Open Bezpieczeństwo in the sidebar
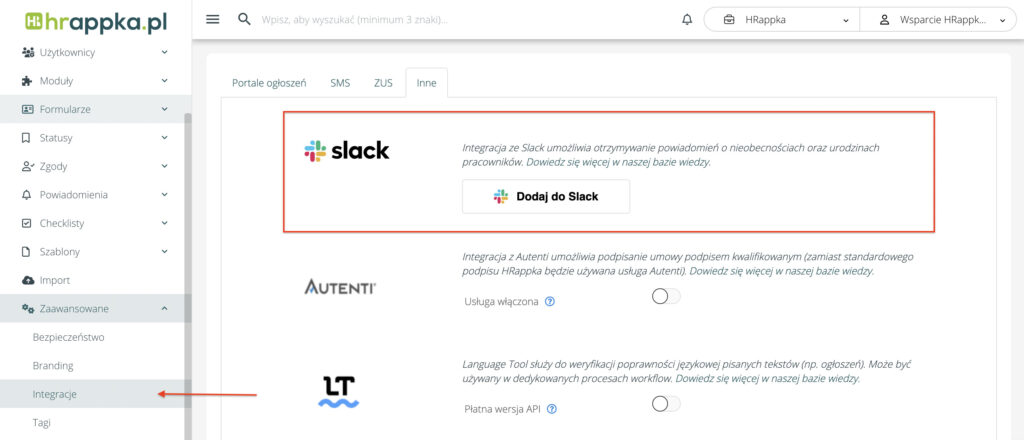 [x=68, y=337]
